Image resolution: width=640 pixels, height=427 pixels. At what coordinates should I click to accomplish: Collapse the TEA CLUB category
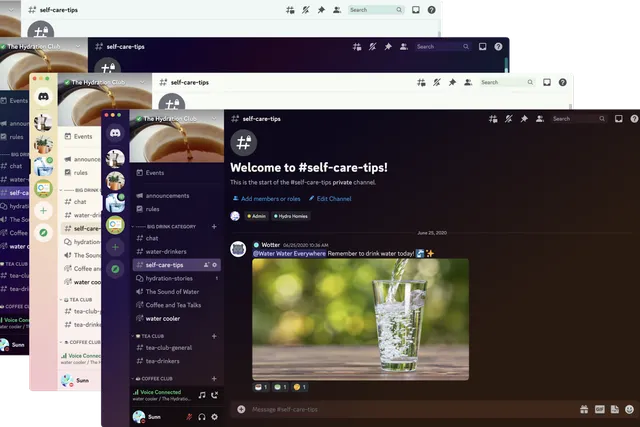(x=150, y=336)
